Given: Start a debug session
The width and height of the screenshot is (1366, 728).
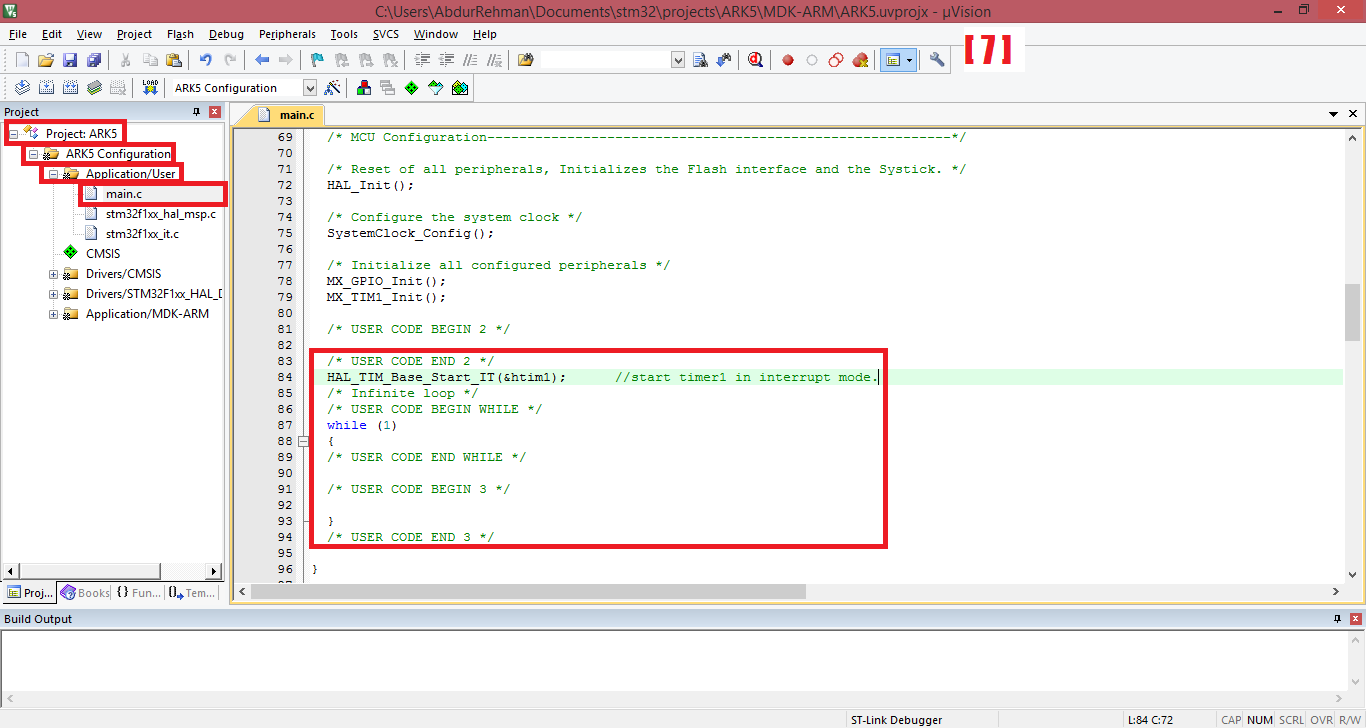Looking at the screenshot, I should click(x=755, y=60).
